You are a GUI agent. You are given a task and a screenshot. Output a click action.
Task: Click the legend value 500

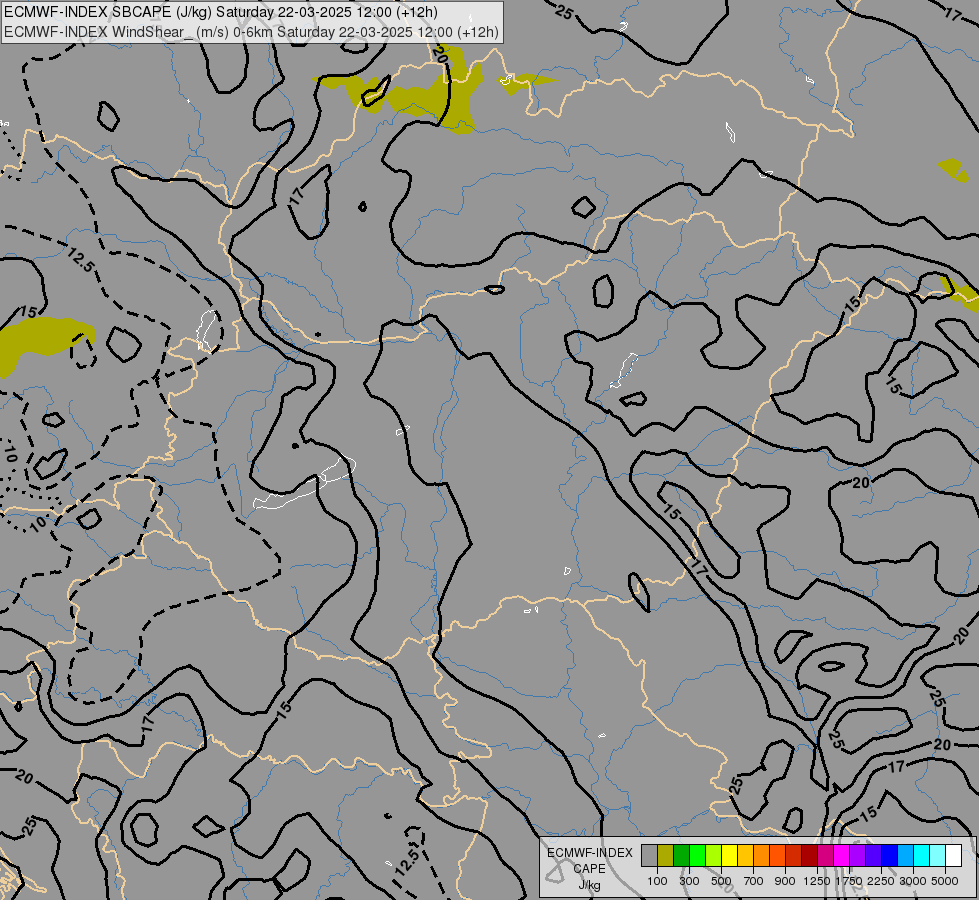(721, 881)
